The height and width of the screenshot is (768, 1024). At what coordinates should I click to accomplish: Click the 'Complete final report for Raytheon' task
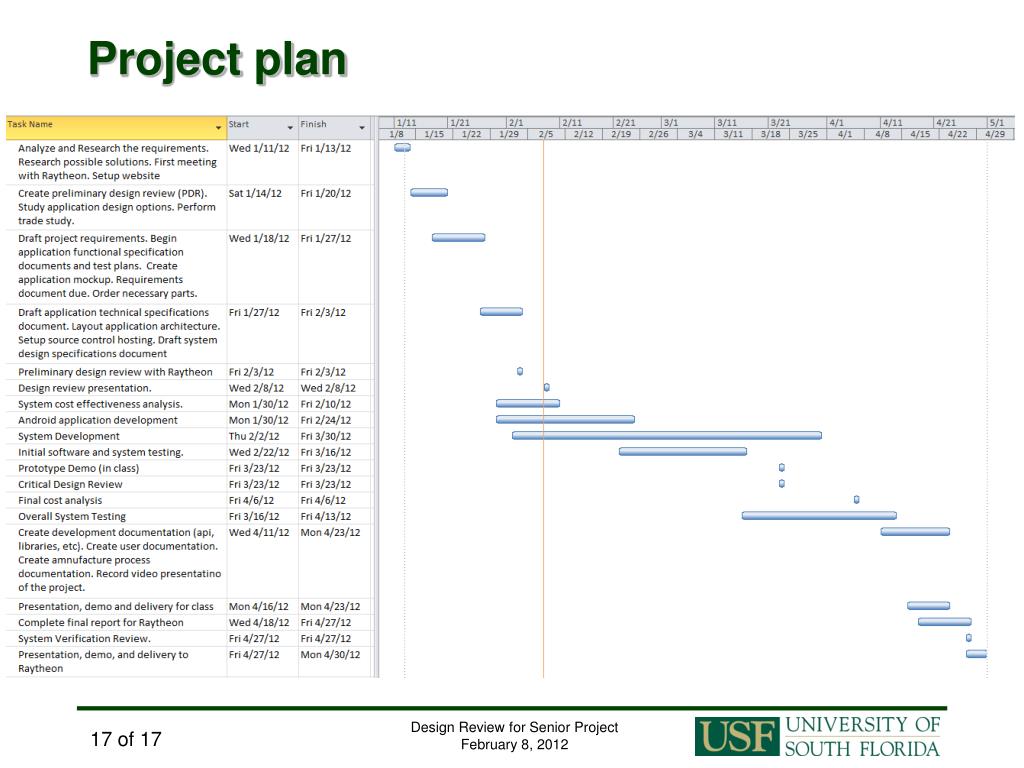[x=101, y=623]
